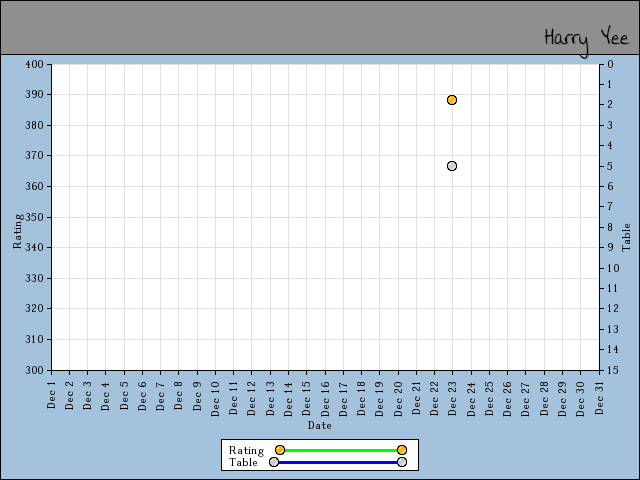The width and height of the screenshot is (640, 480).
Task: Click the vertical "Table" right axis title
Action: point(627,237)
